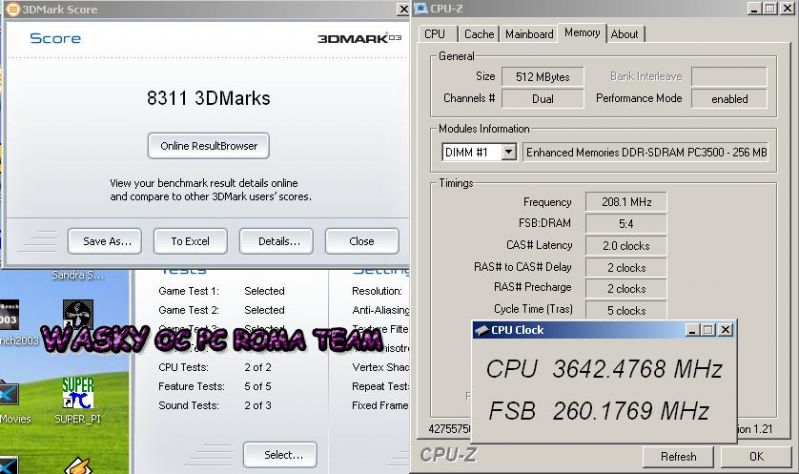This screenshot has width=799, height=474.
Task: Click CAS# Latency value 2.0 clocks
Action: click(x=626, y=246)
